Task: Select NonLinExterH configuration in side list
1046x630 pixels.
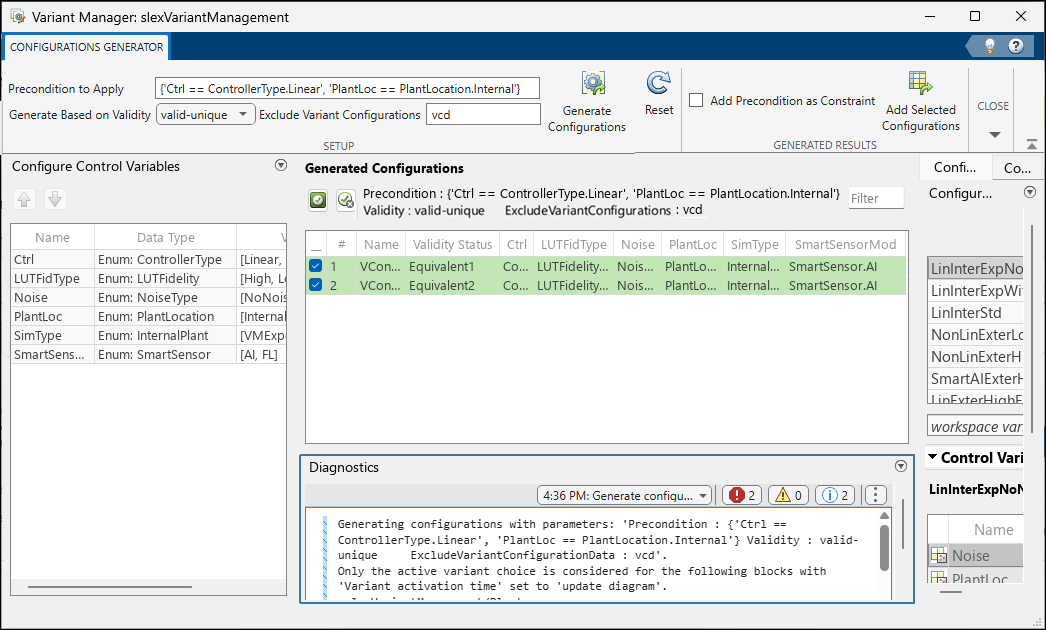Action: tap(975, 357)
